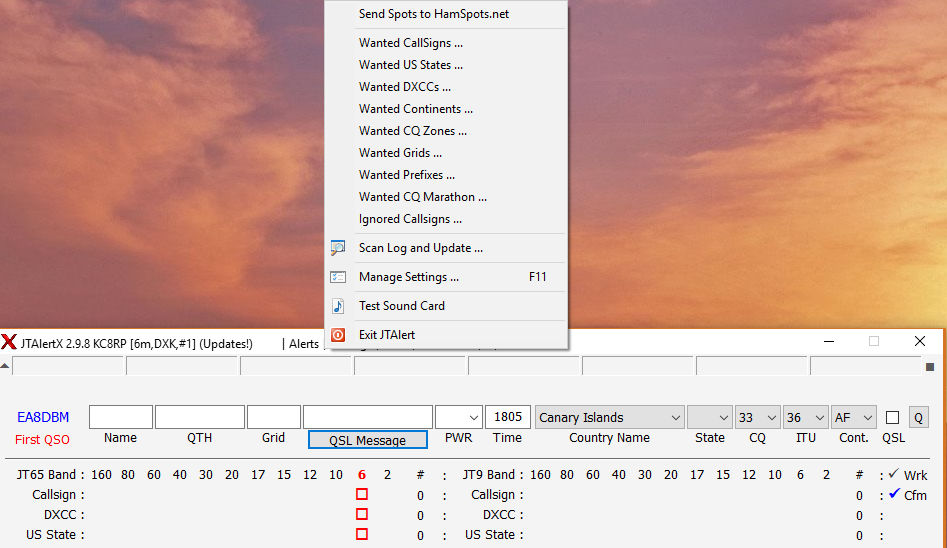This screenshot has width=947, height=548.
Task: Click the Test Sound Card music note icon
Action: [x=338, y=306]
